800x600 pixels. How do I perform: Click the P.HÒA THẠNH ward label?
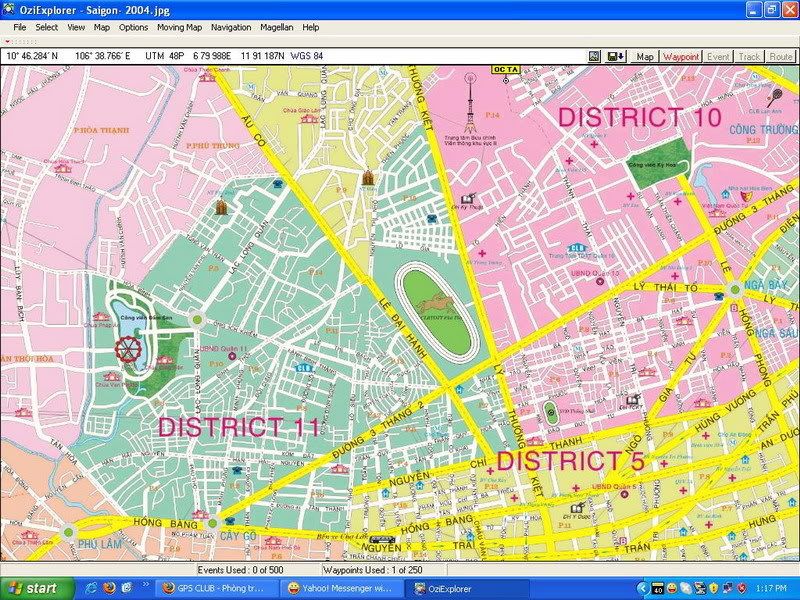[x=101, y=130]
